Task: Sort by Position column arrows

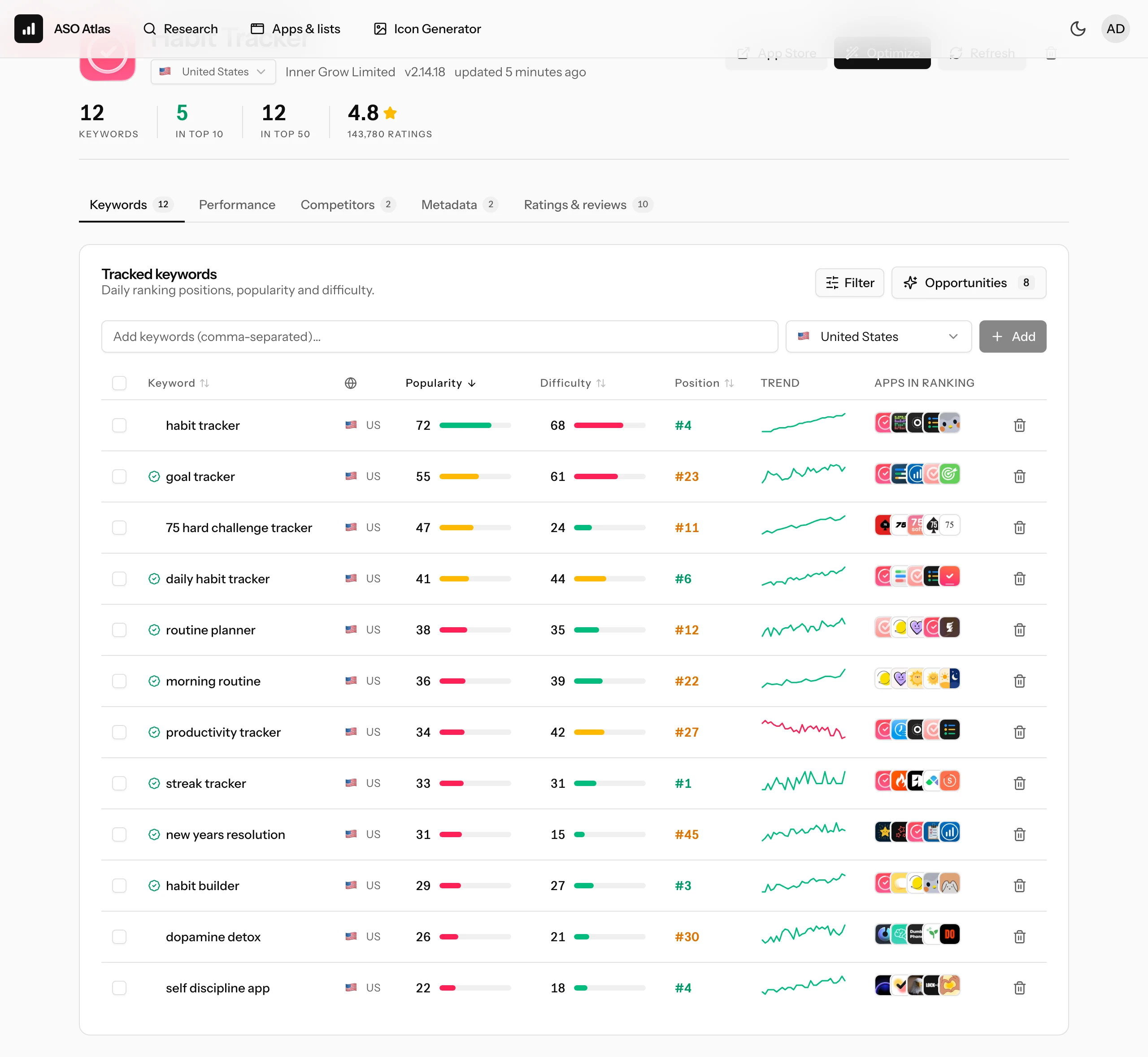Action: point(729,383)
